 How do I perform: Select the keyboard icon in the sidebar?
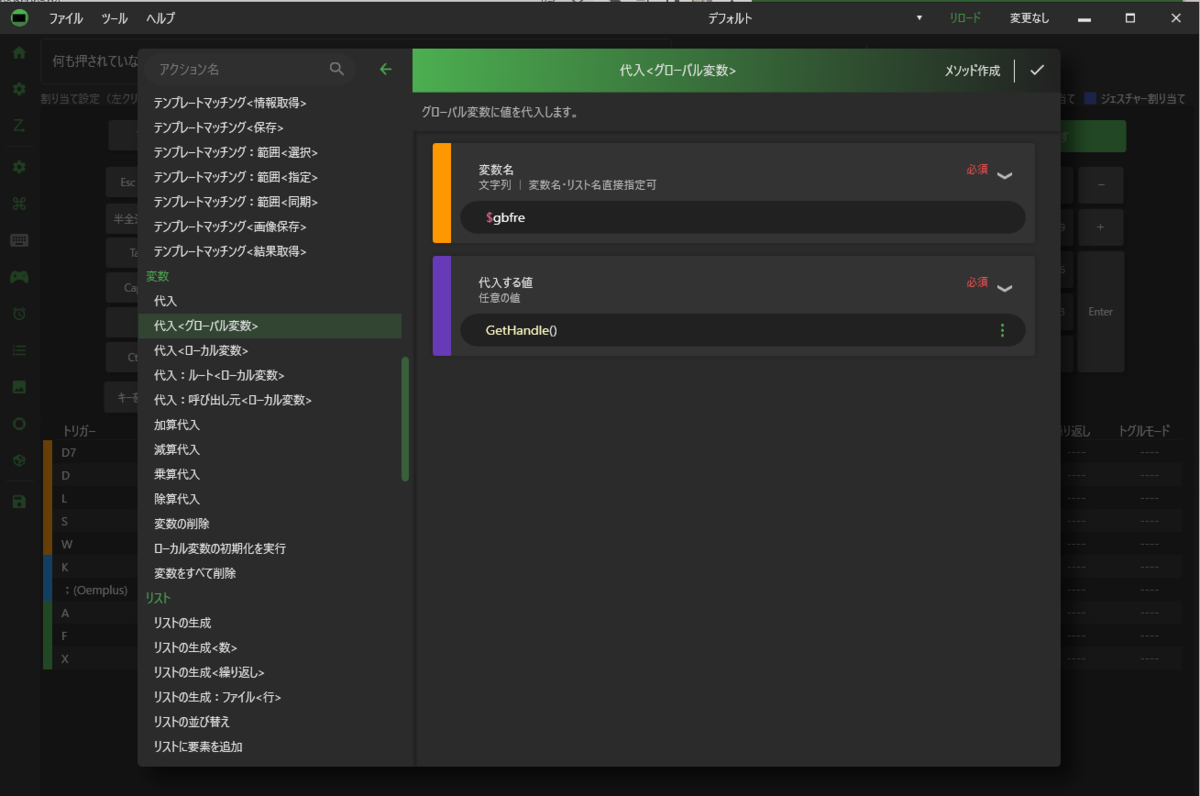click(19, 240)
